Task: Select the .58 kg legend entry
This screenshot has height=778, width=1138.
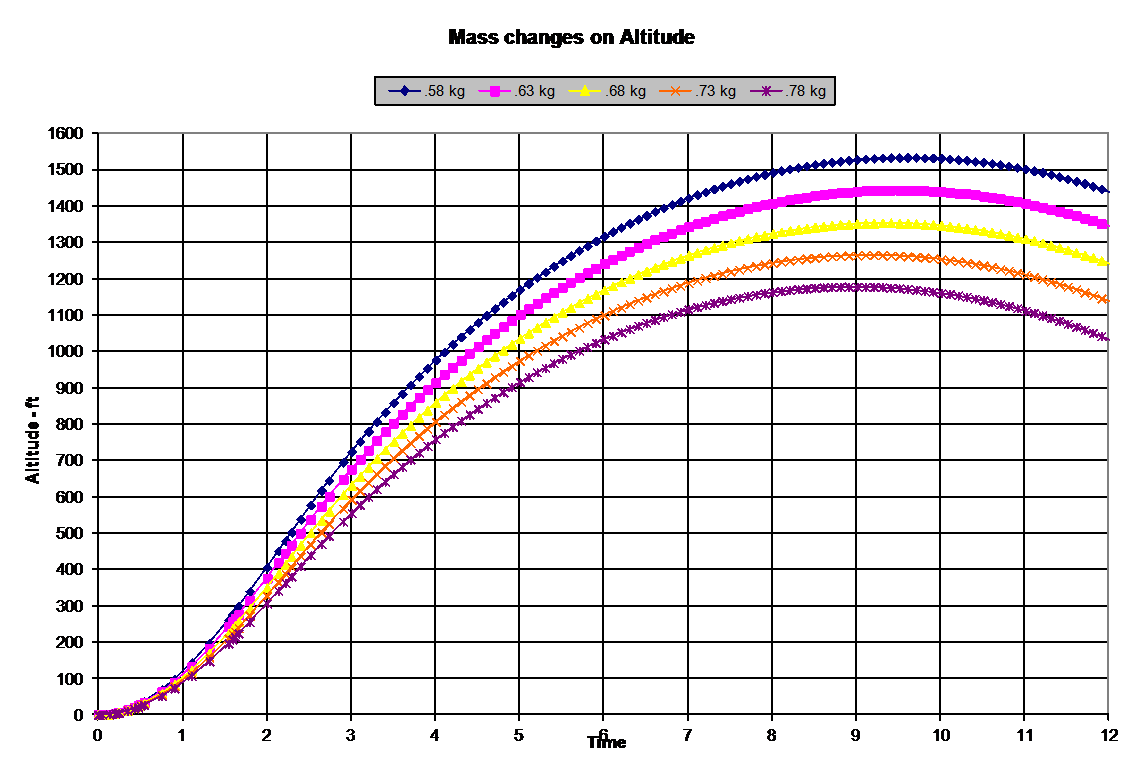Action: tap(427, 91)
